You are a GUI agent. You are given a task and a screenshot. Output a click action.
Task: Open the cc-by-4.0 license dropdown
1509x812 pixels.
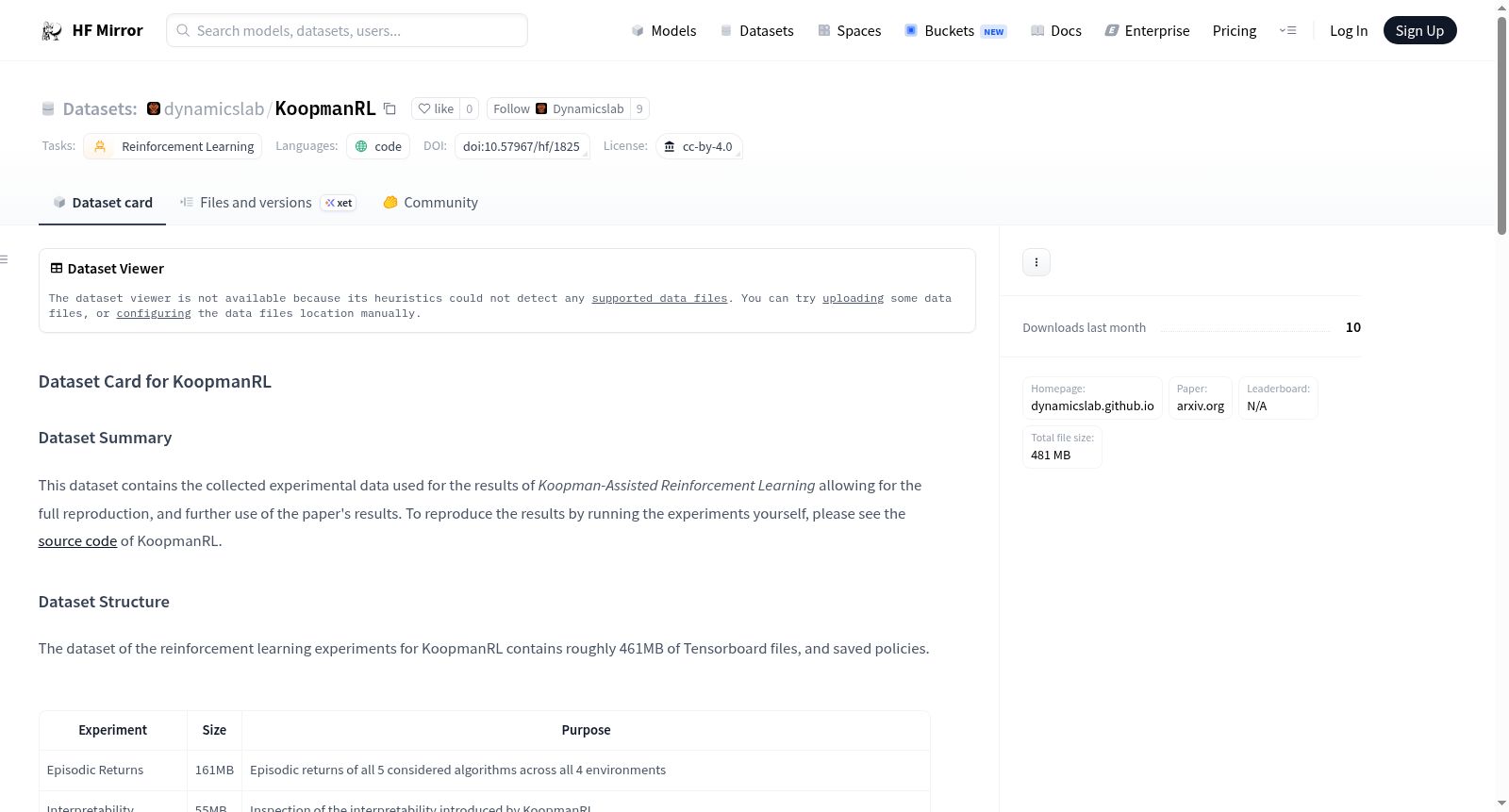(x=699, y=146)
